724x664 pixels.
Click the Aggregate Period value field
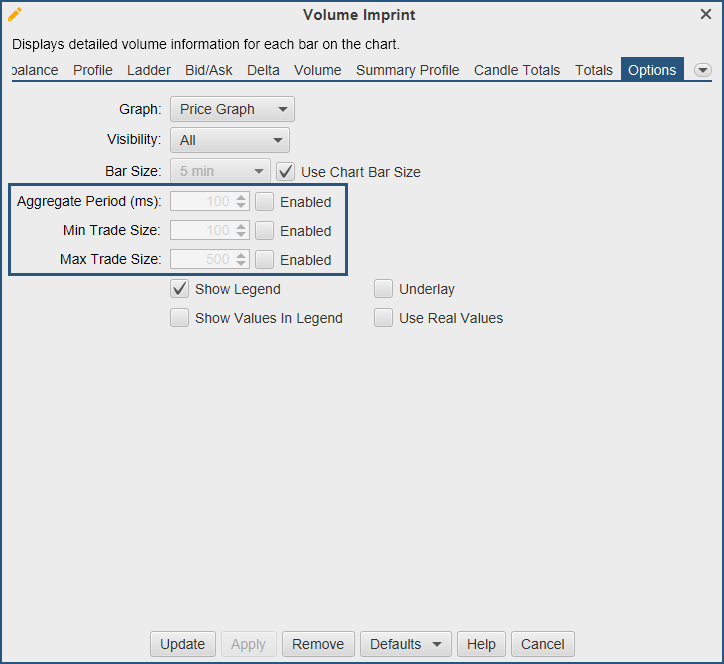[203, 201]
